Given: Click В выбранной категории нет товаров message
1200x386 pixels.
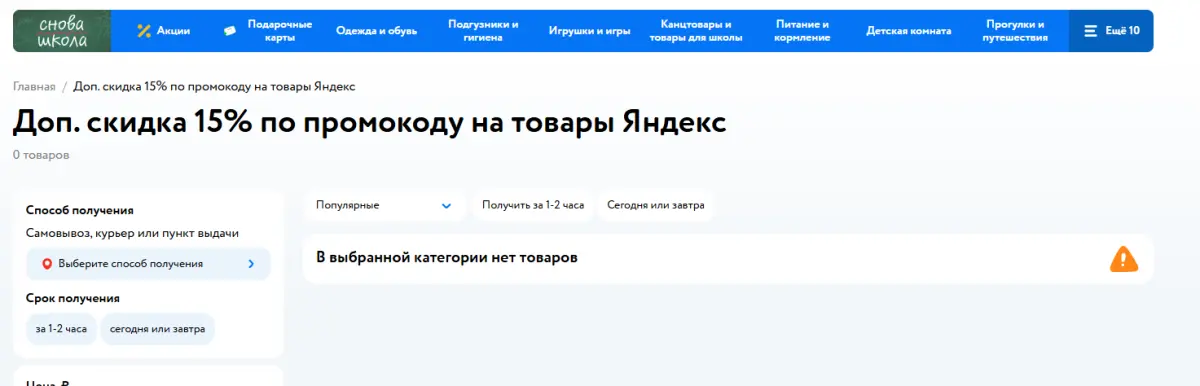Looking at the screenshot, I should pos(447,258).
